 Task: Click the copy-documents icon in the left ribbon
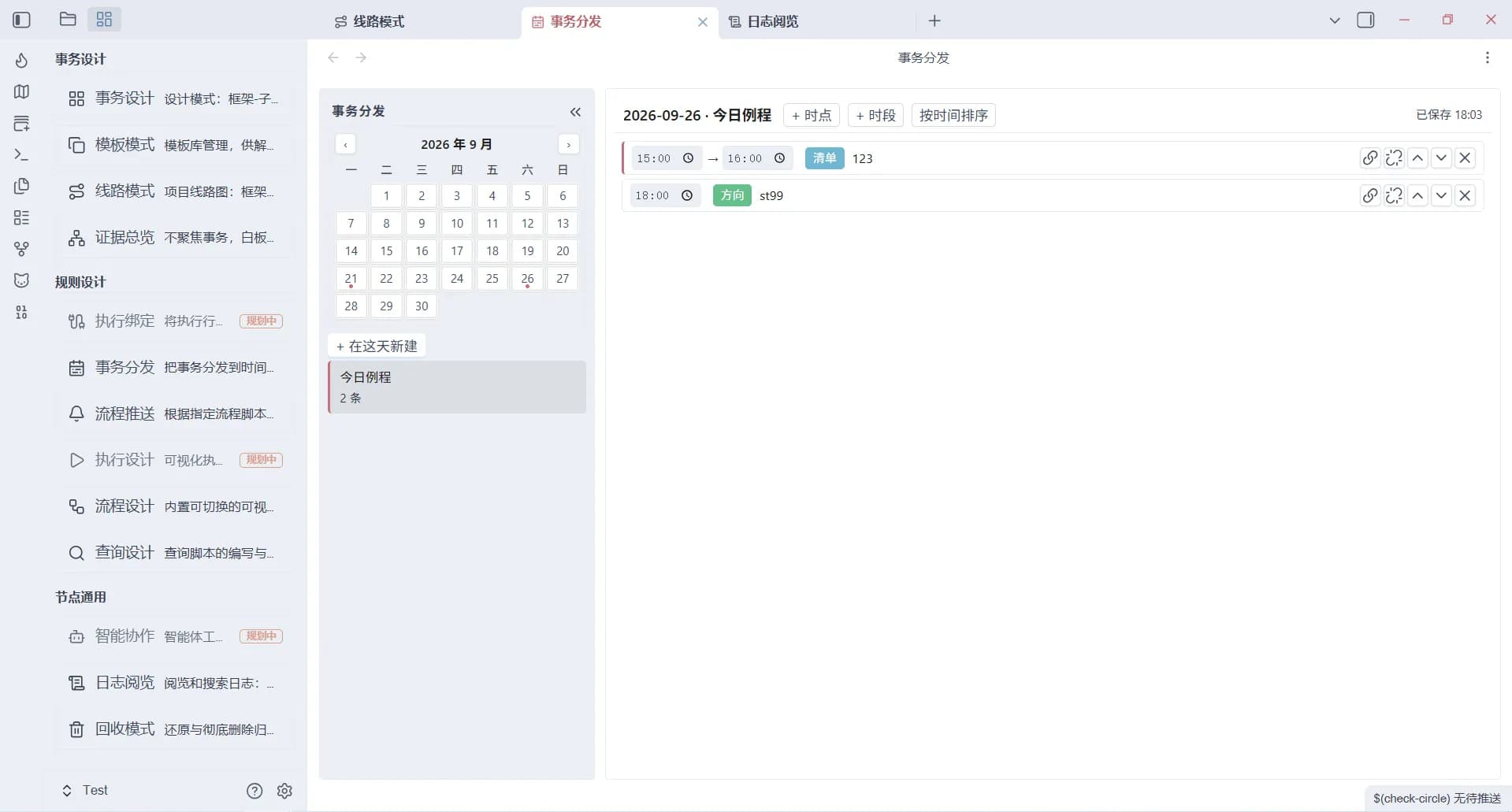tap(21, 186)
